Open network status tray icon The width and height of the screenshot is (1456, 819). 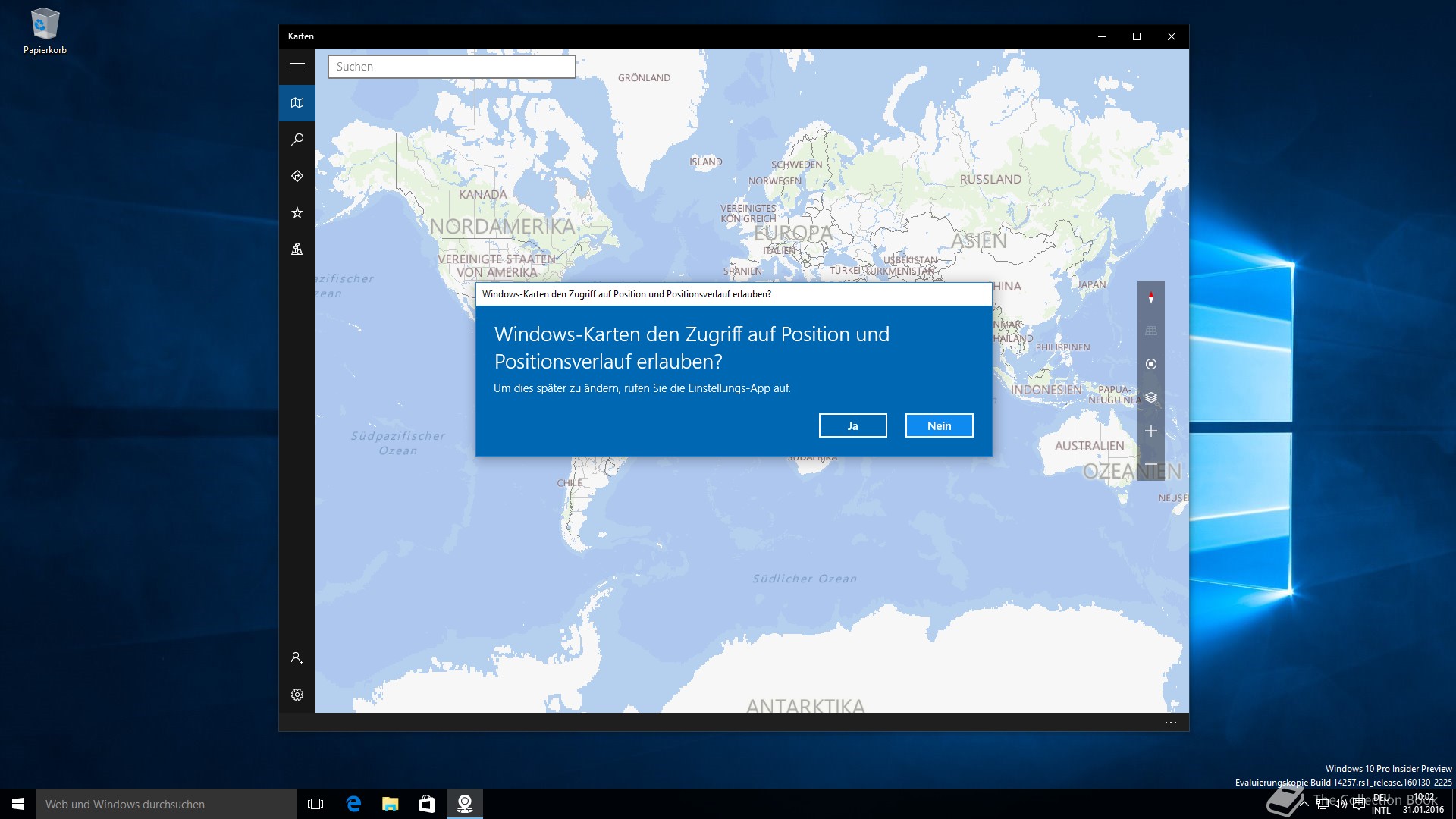tap(1323, 804)
